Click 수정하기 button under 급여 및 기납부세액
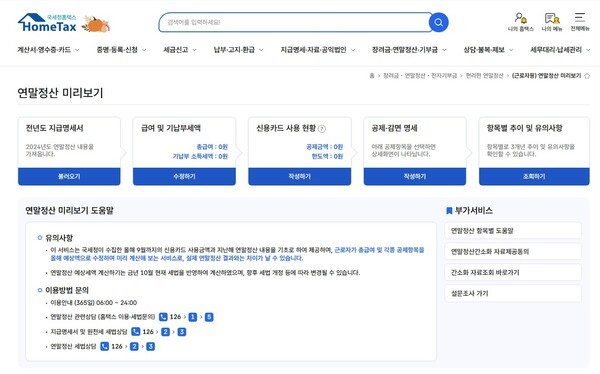 pyautogui.click(x=184, y=176)
